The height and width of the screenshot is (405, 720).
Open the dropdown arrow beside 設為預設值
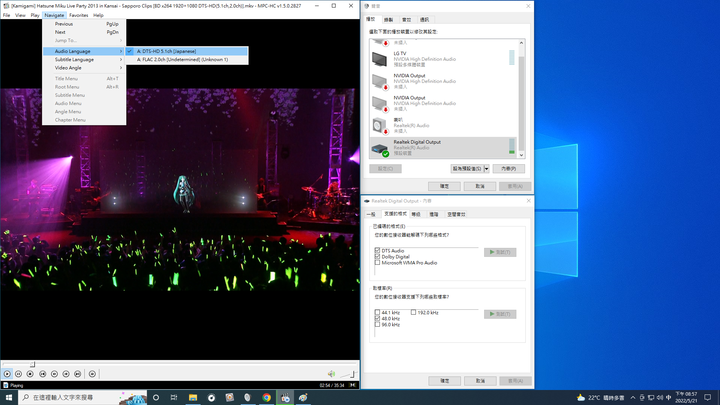coord(486,169)
